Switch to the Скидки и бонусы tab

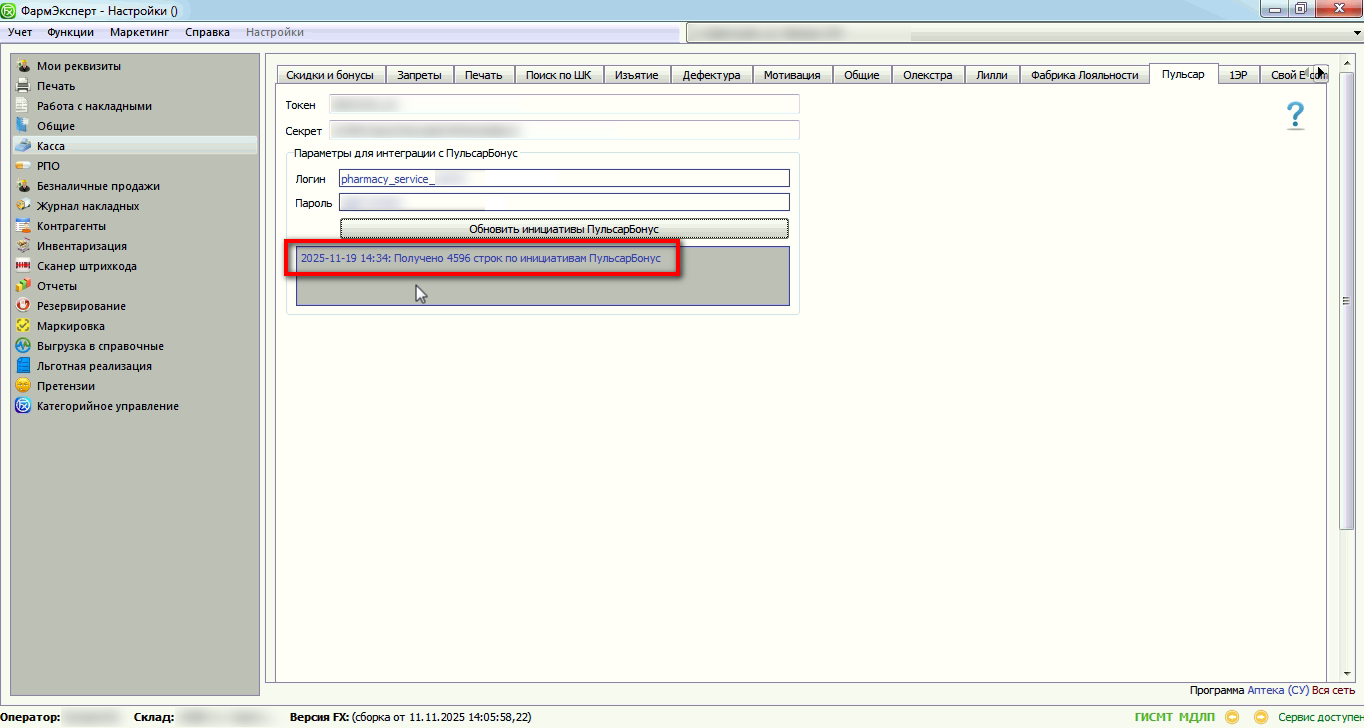330,75
